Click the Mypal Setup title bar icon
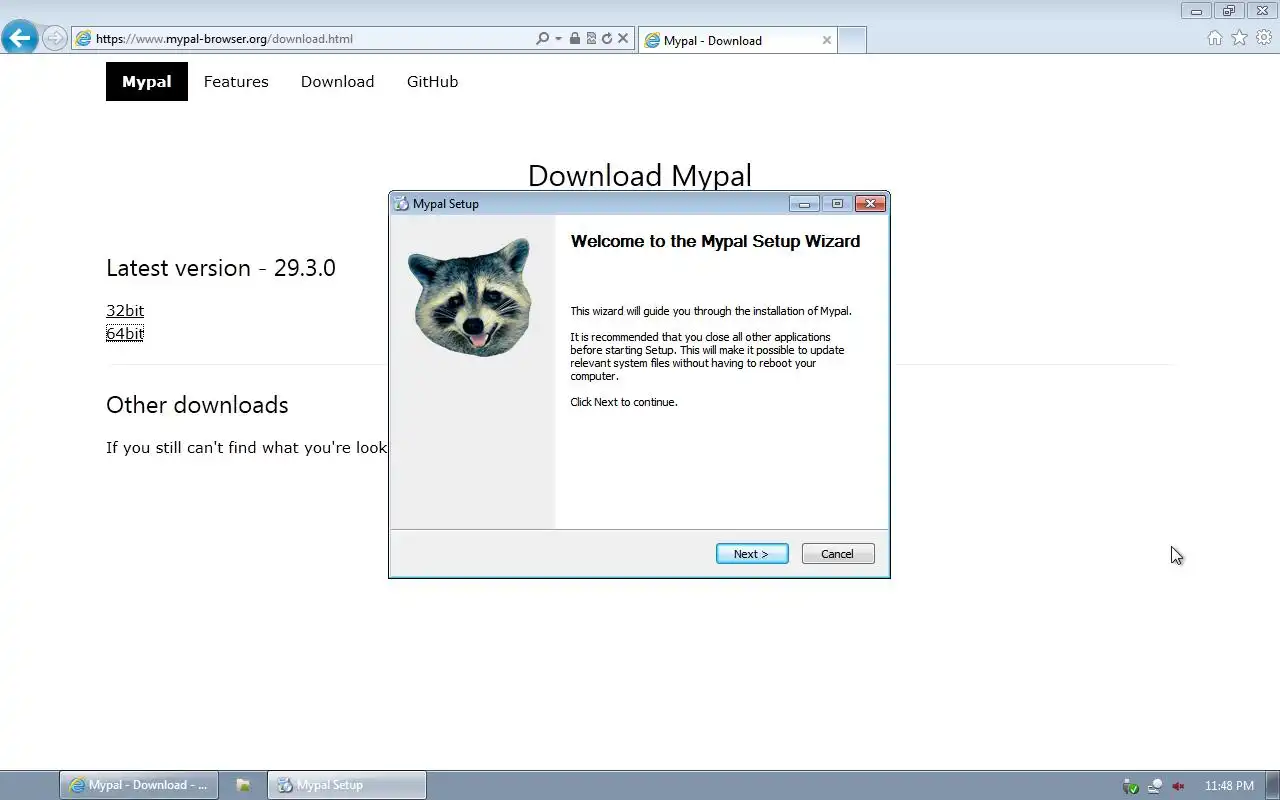 click(402, 204)
